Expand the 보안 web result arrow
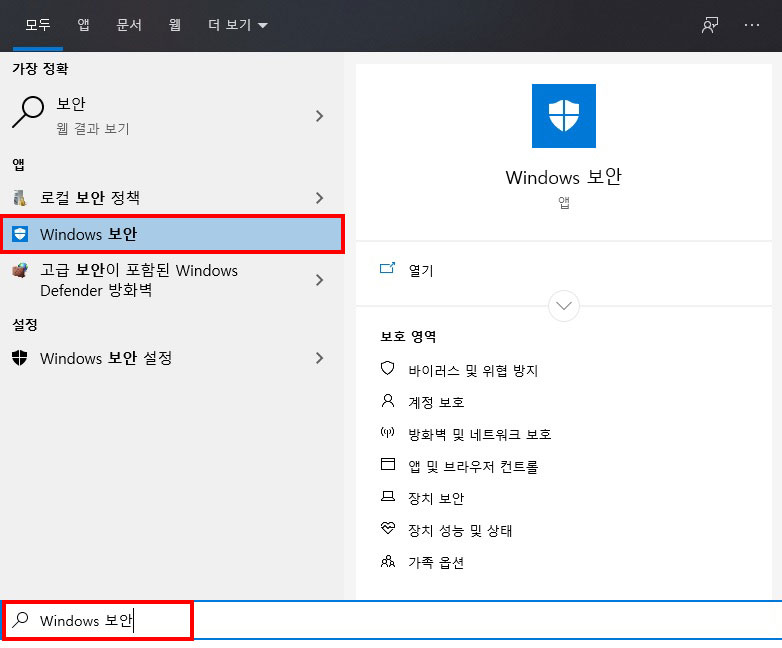This screenshot has width=782, height=648. (320, 116)
